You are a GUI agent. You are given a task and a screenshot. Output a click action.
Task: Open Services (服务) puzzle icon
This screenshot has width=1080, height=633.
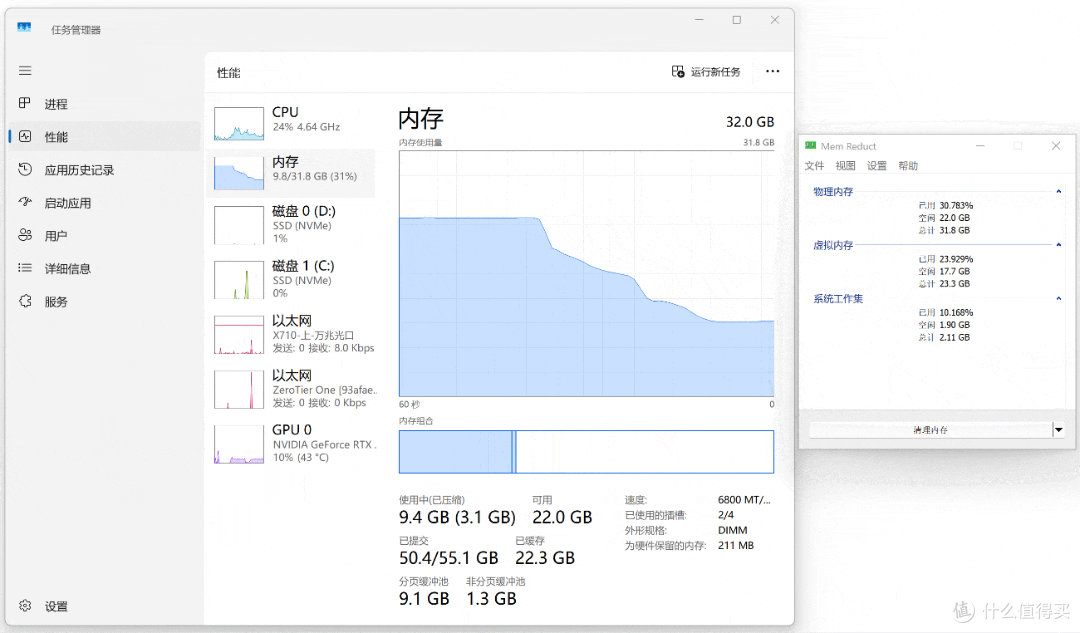pyautogui.click(x=25, y=301)
